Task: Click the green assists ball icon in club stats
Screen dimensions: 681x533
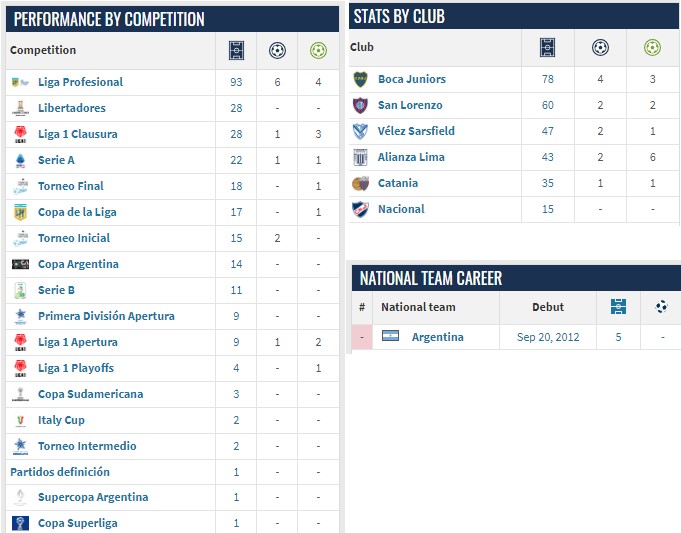Action: pos(652,47)
